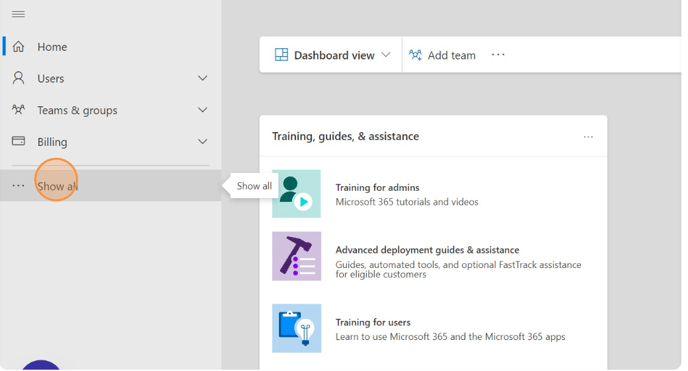
Task: Expand the Teams & groups chevron
Action: pos(202,110)
